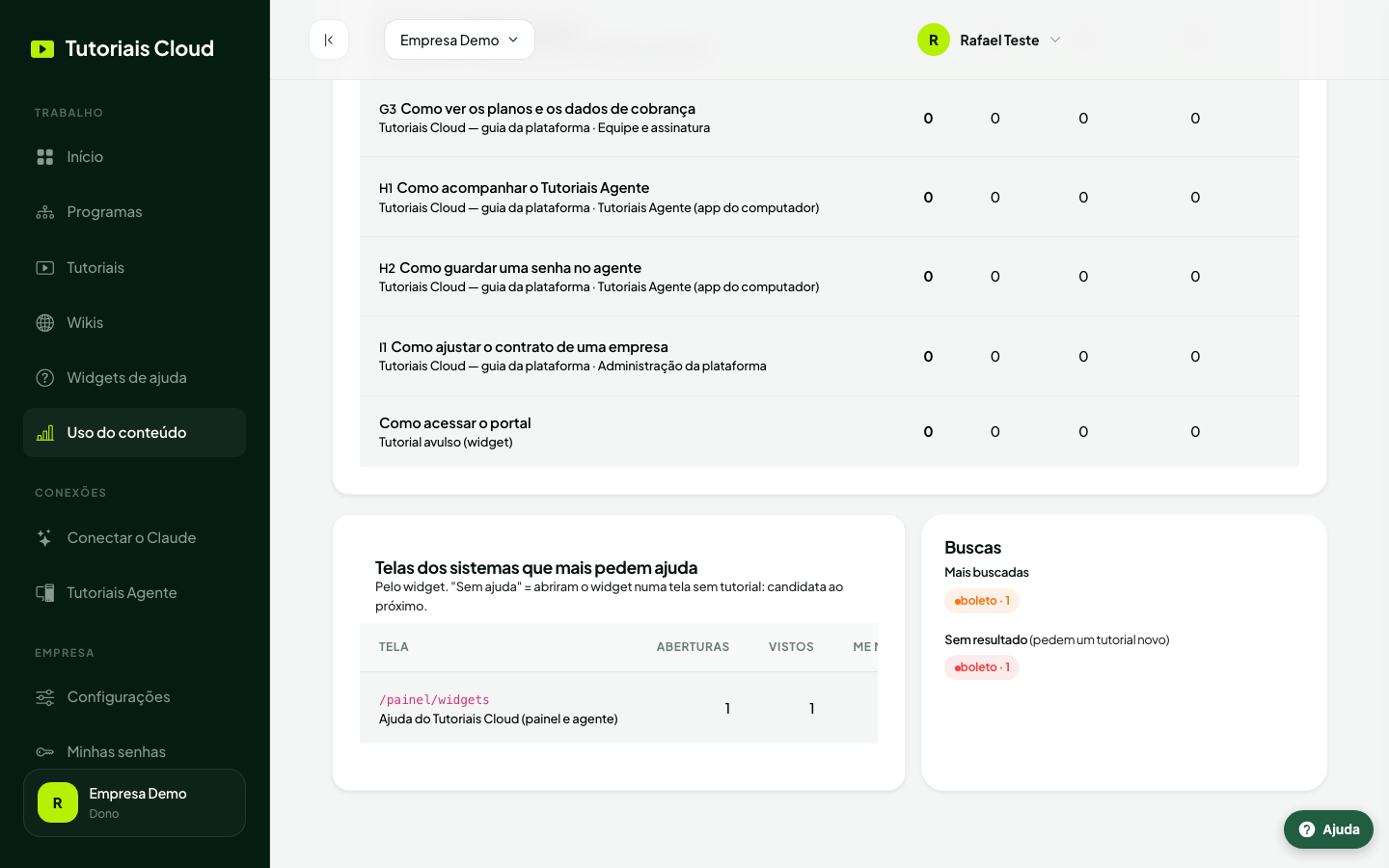Open the floating Ajuda help button
This screenshot has height=868, width=1389.
(x=1328, y=829)
